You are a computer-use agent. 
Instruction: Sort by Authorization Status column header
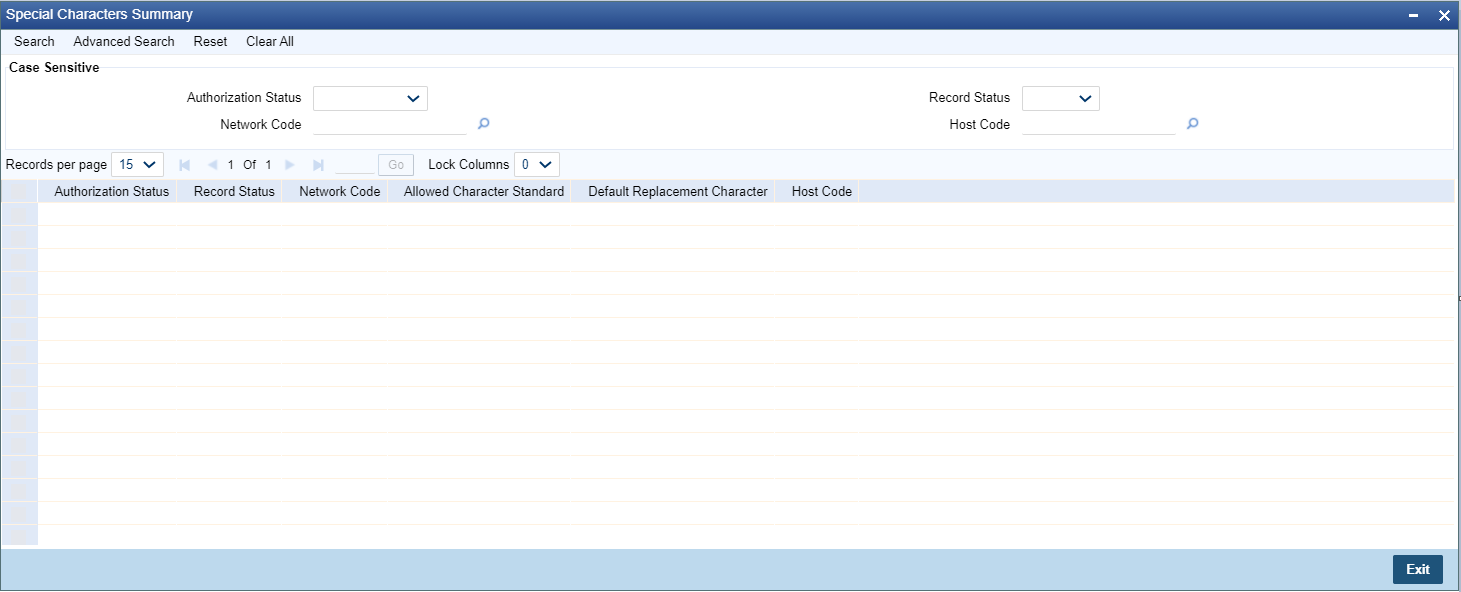coord(111,191)
